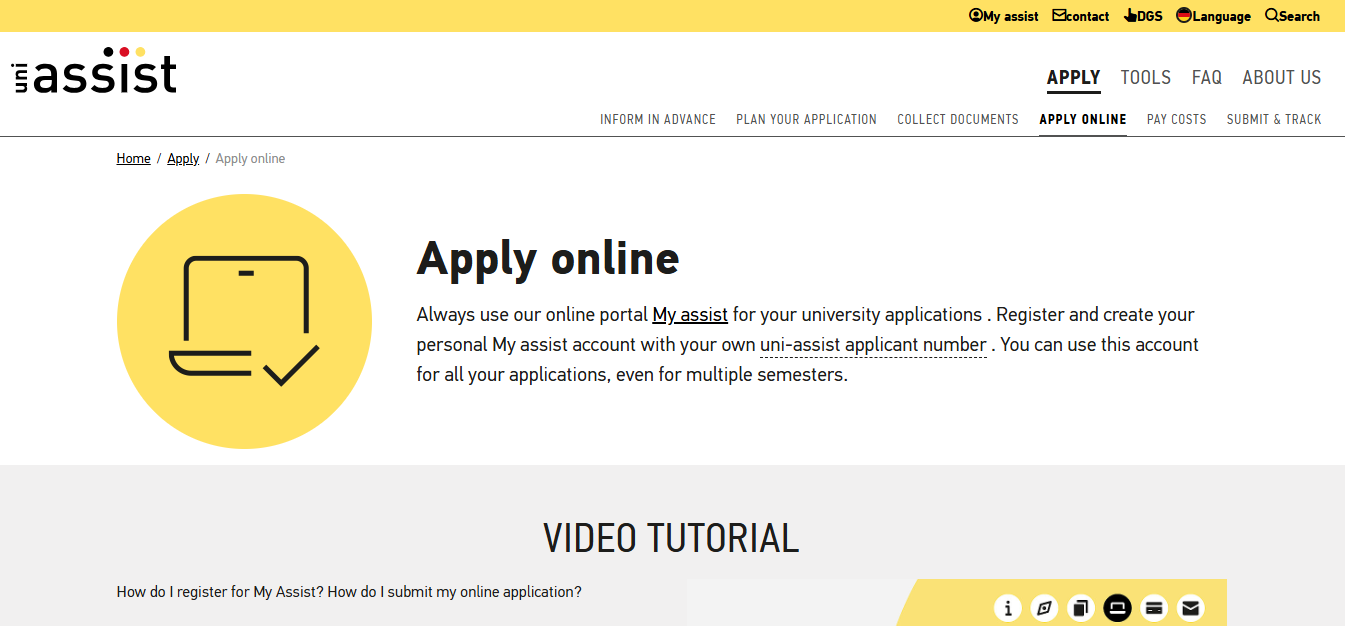Image resolution: width=1345 pixels, height=626 pixels.
Task: Click the credit card icon in video panel
Action: tap(1154, 607)
